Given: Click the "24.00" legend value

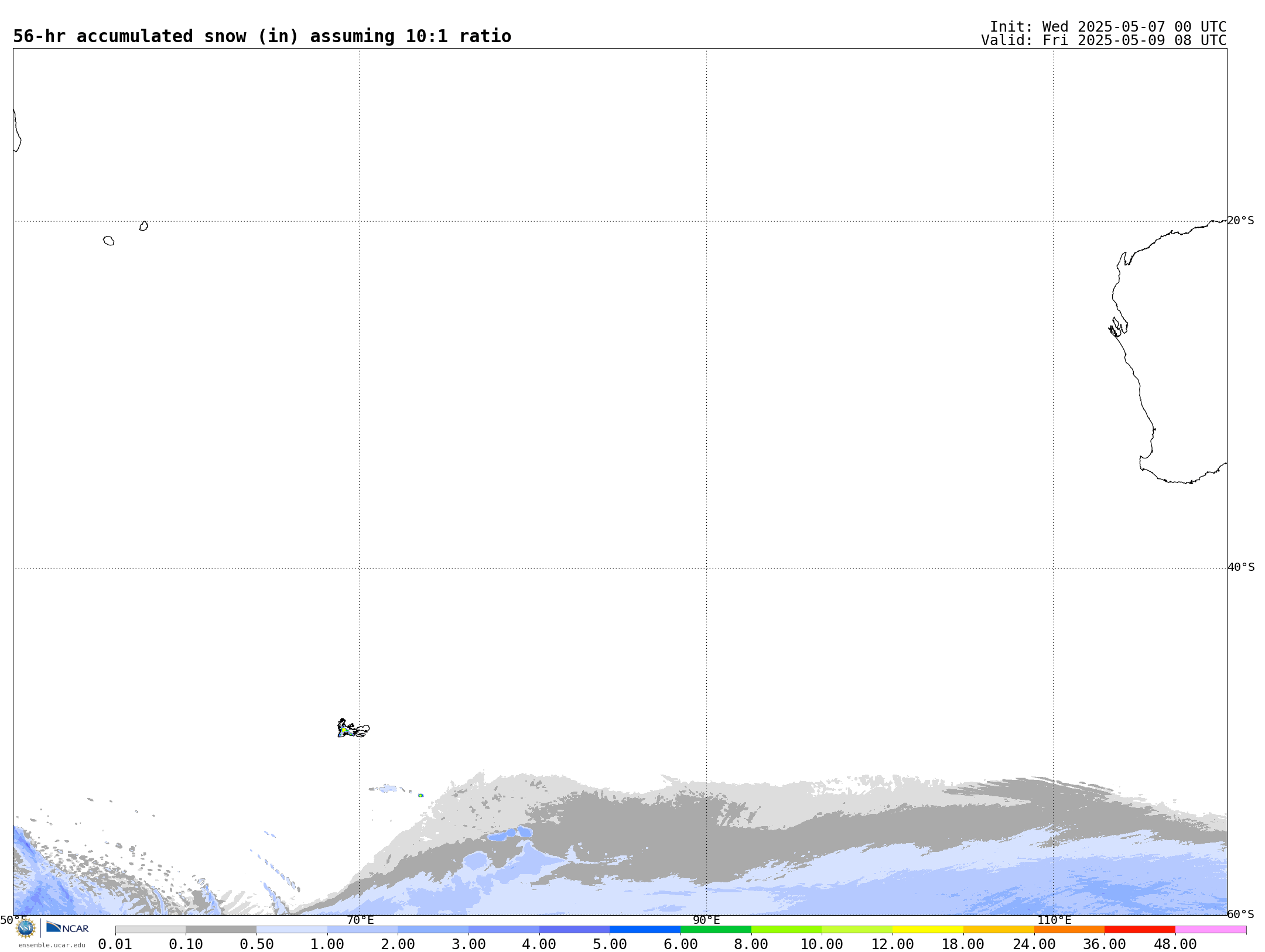Looking at the screenshot, I should coord(1034,944).
